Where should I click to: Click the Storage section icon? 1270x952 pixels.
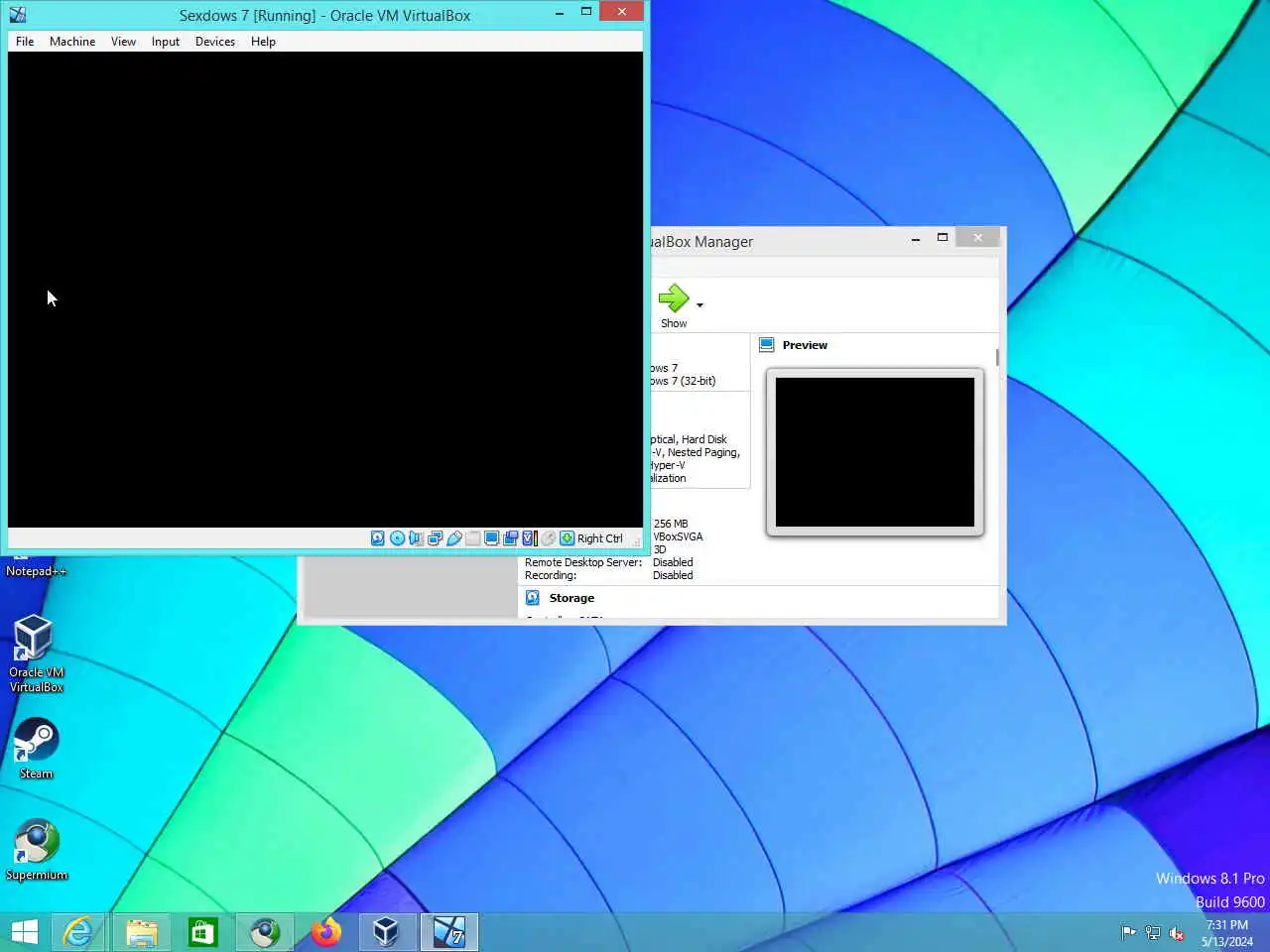[x=532, y=598]
